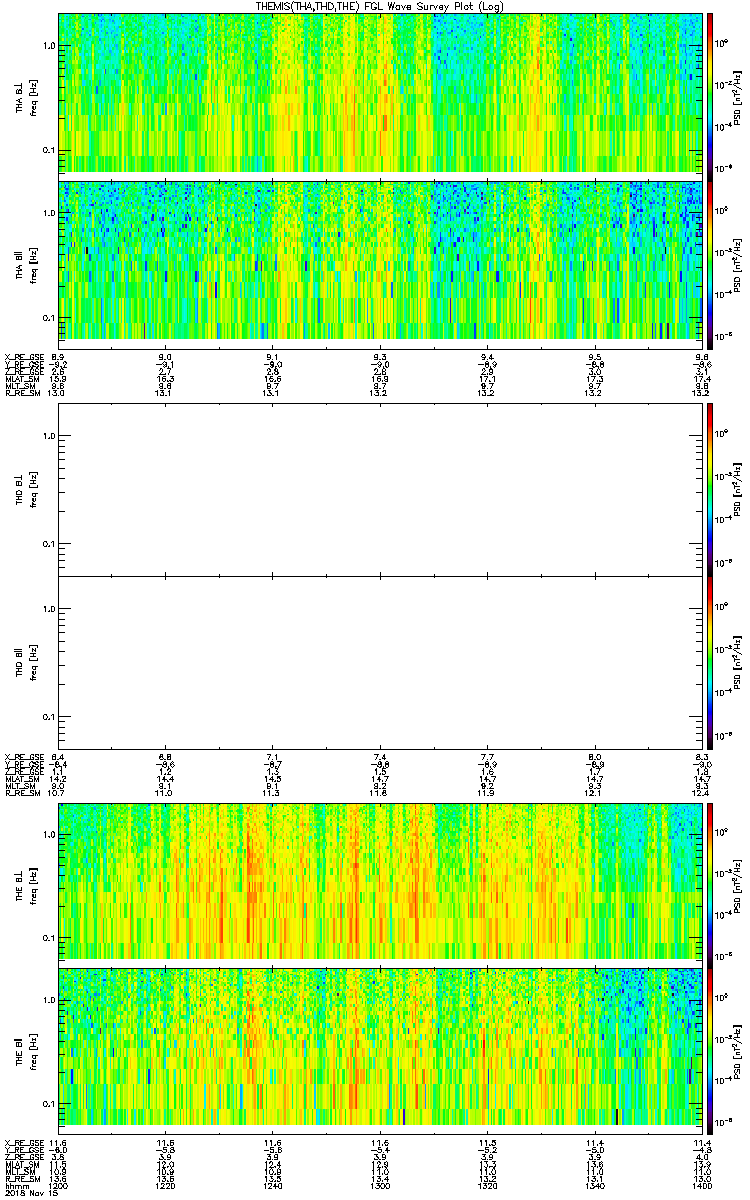Click the '1220' time tick label
The width and height of the screenshot is (750, 1200).
point(165,1185)
